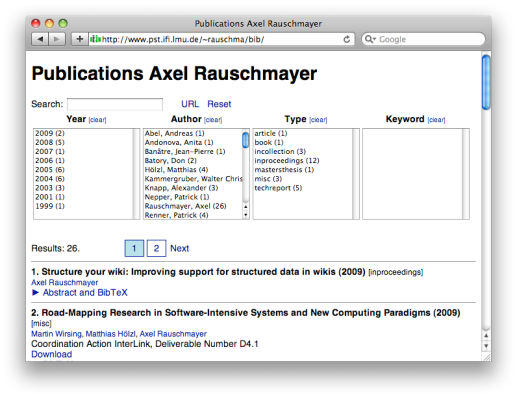Open the URL link
The width and height of the screenshot is (517, 397).
click(x=190, y=104)
